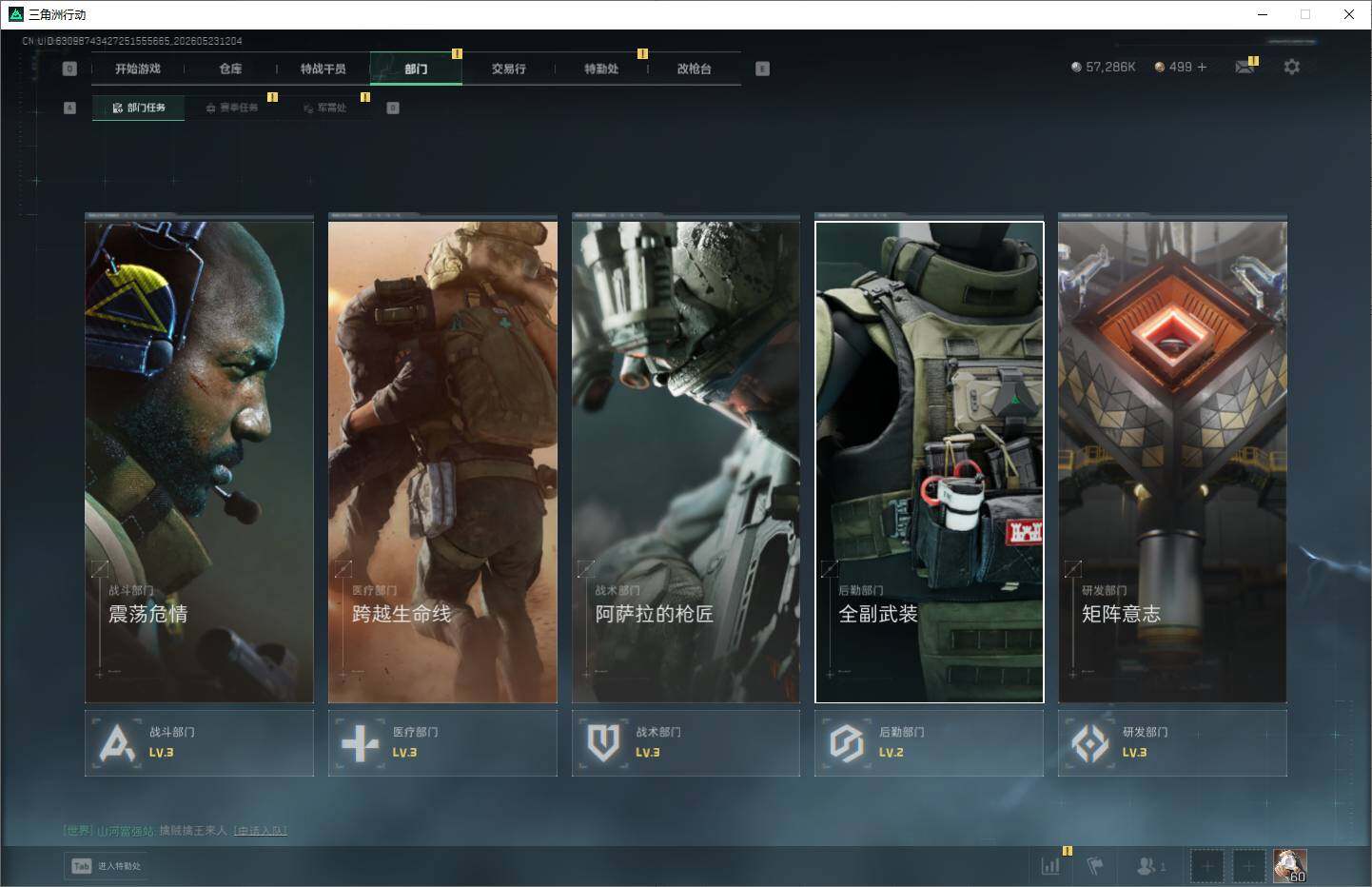This screenshot has width=1372, height=887.
Task: Click the world chat message line
Action: pyautogui.click(x=175, y=831)
